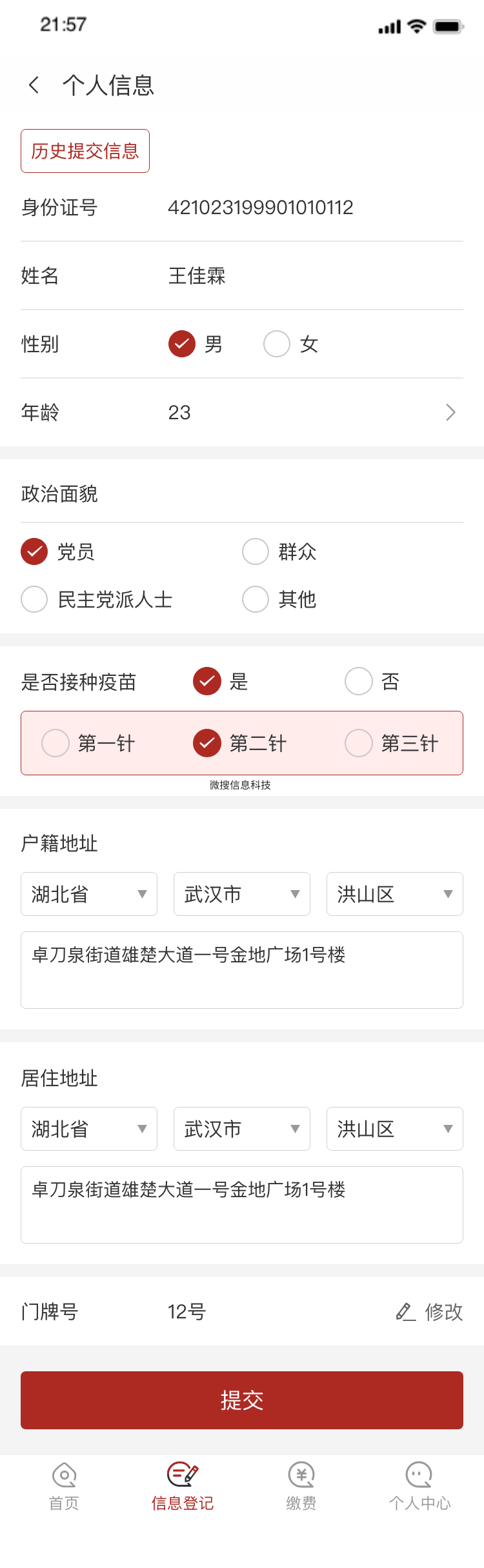
Task: Open the 个人中心 chat-bubble icon
Action: tap(419, 1474)
